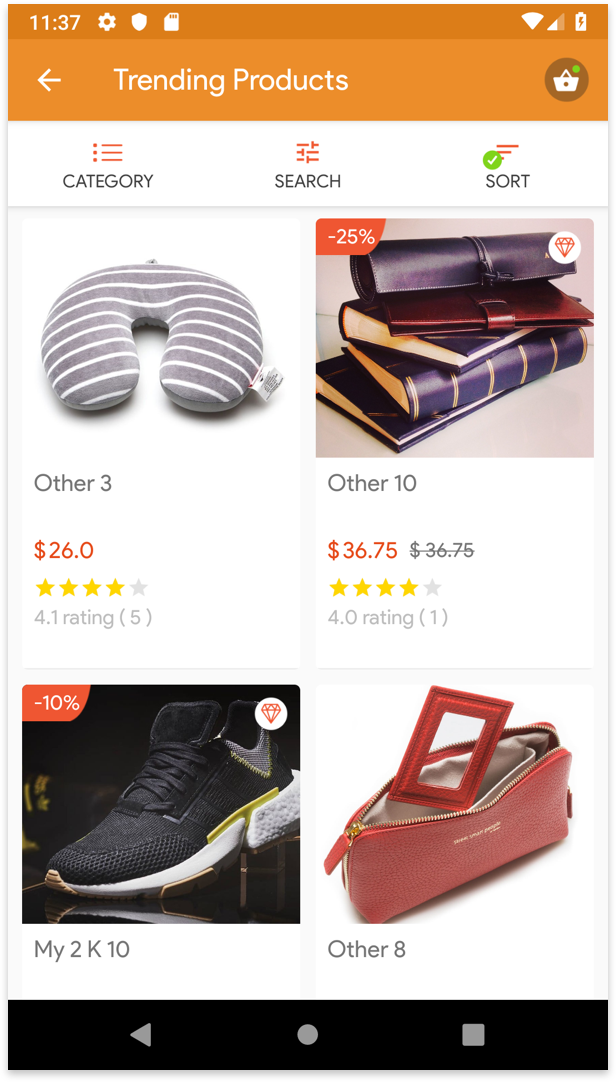The width and height of the screenshot is (616, 1082).
Task: Select the SEARCH tab label
Action: click(308, 181)
